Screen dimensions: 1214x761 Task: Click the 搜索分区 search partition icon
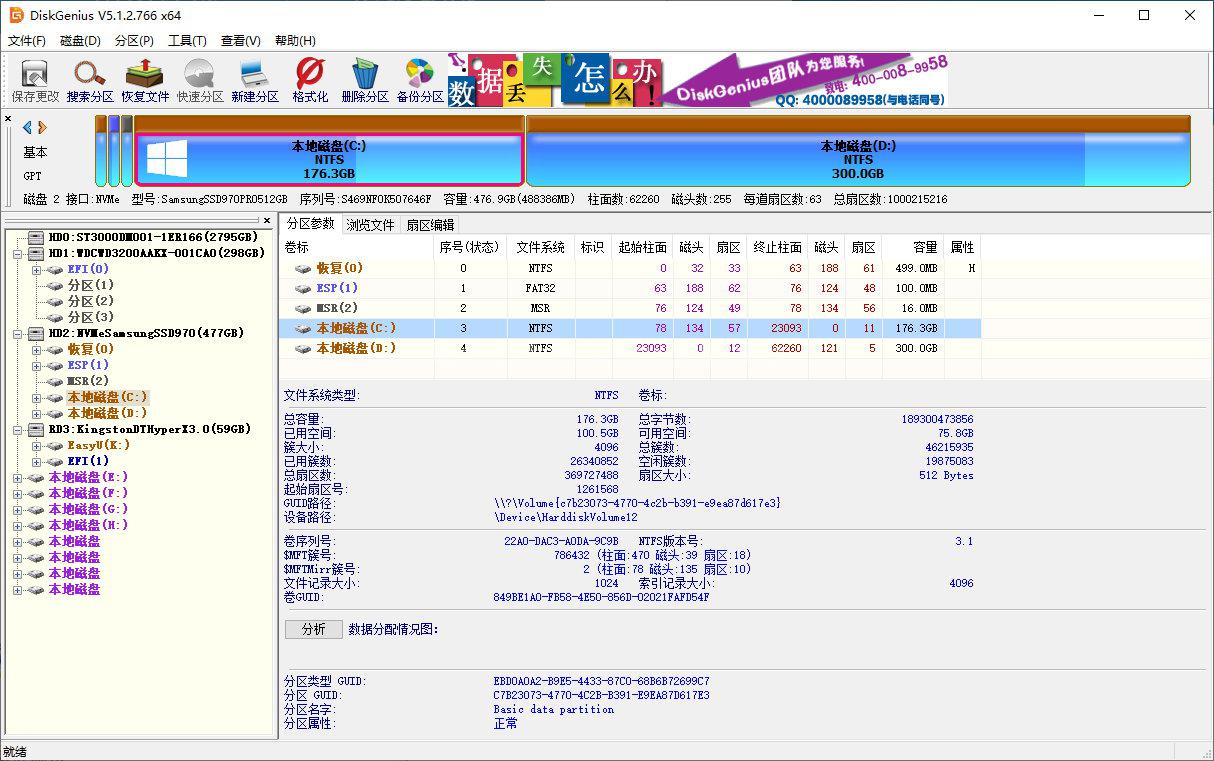tap(89, 81)
